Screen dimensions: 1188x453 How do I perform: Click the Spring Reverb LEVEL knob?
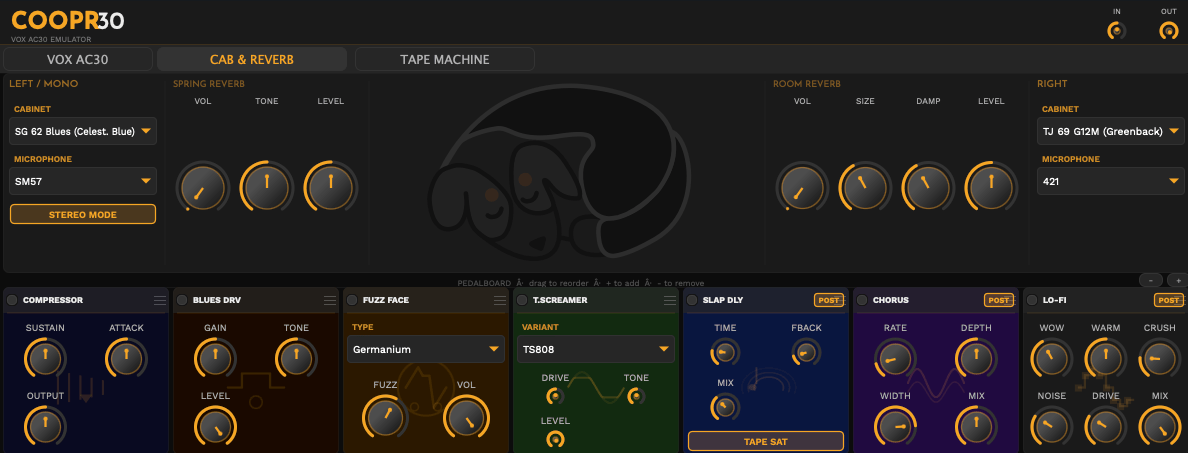pyautogui.click(x=331, y=187)
